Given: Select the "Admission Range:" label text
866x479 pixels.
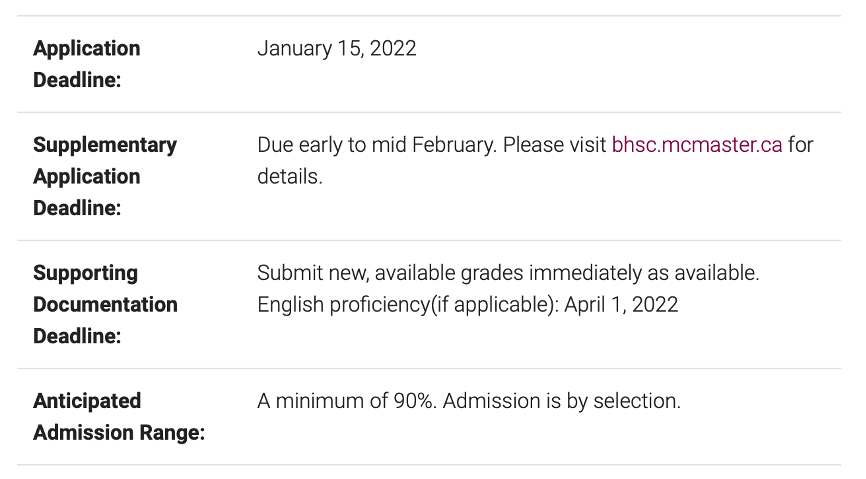Looking at the screenshot, I should 119,433.
